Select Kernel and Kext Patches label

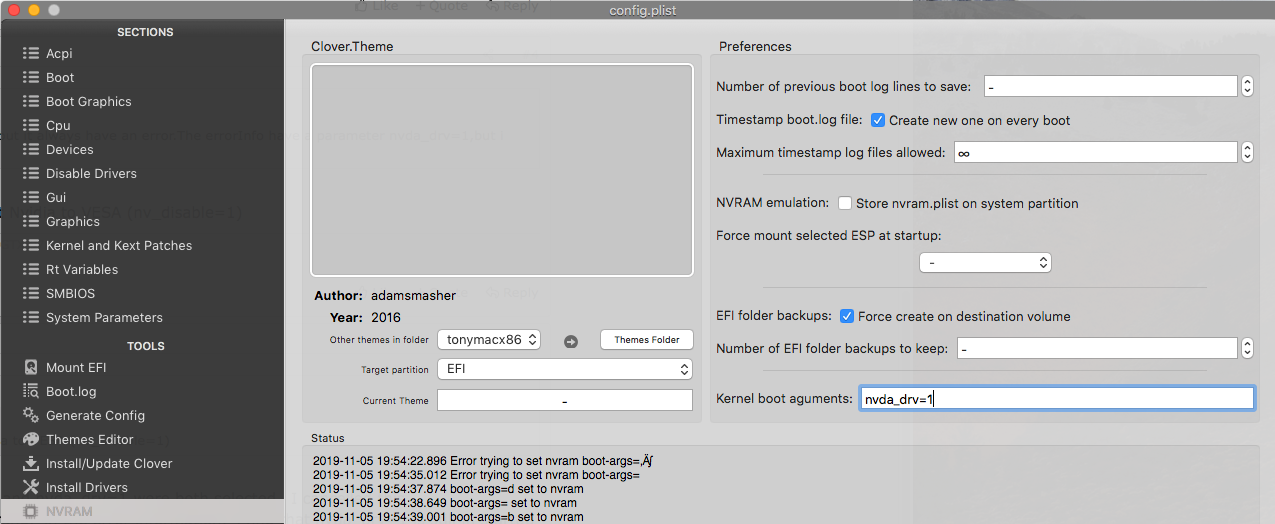click(x=119, y=245)
